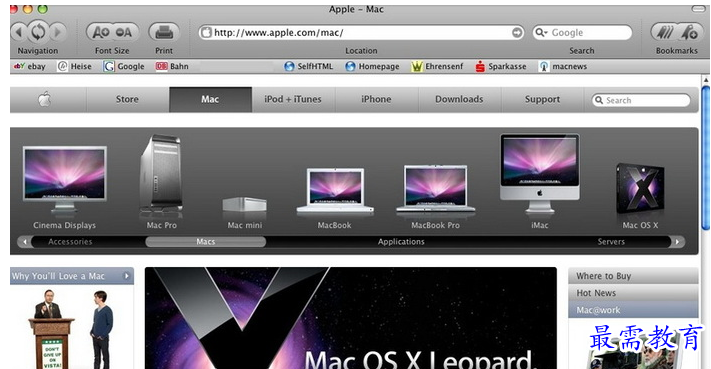Open the Downloads tab
This screenshot has height=369, width=711.
459,99
